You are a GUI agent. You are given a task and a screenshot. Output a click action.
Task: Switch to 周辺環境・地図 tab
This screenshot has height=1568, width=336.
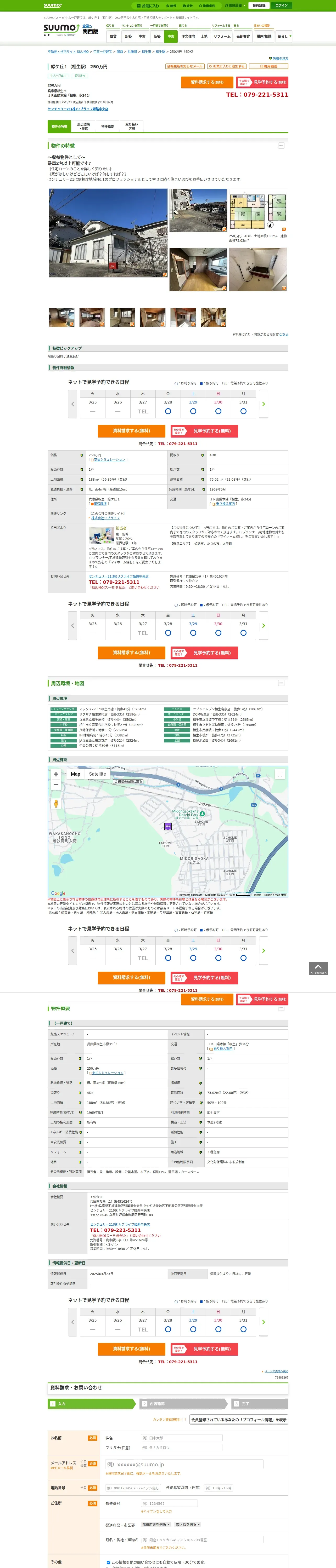83,126
